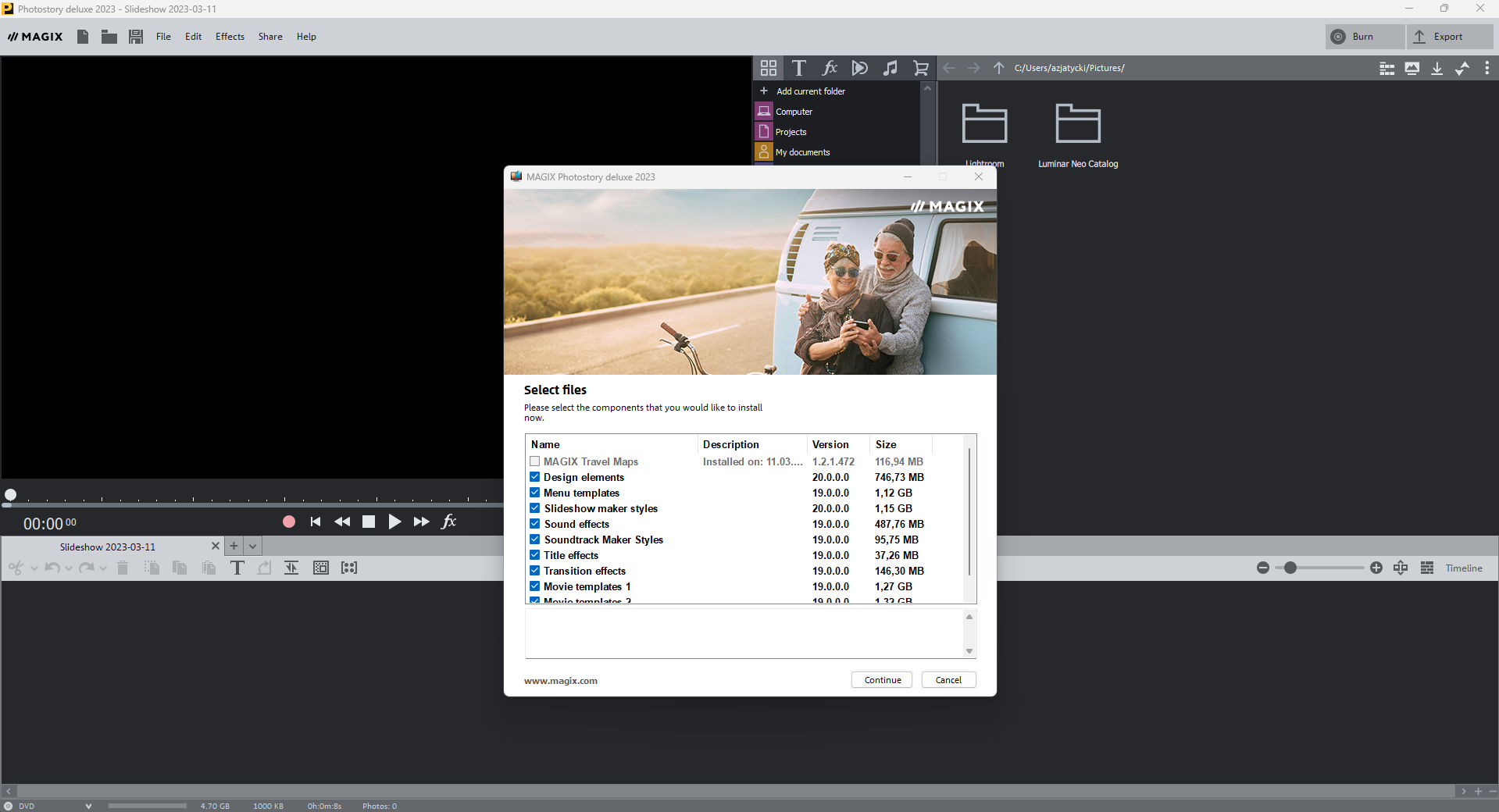This screenshot has width=1499, height=812.
Task: Click the stop playback button
Action: (x=369, y=522)
